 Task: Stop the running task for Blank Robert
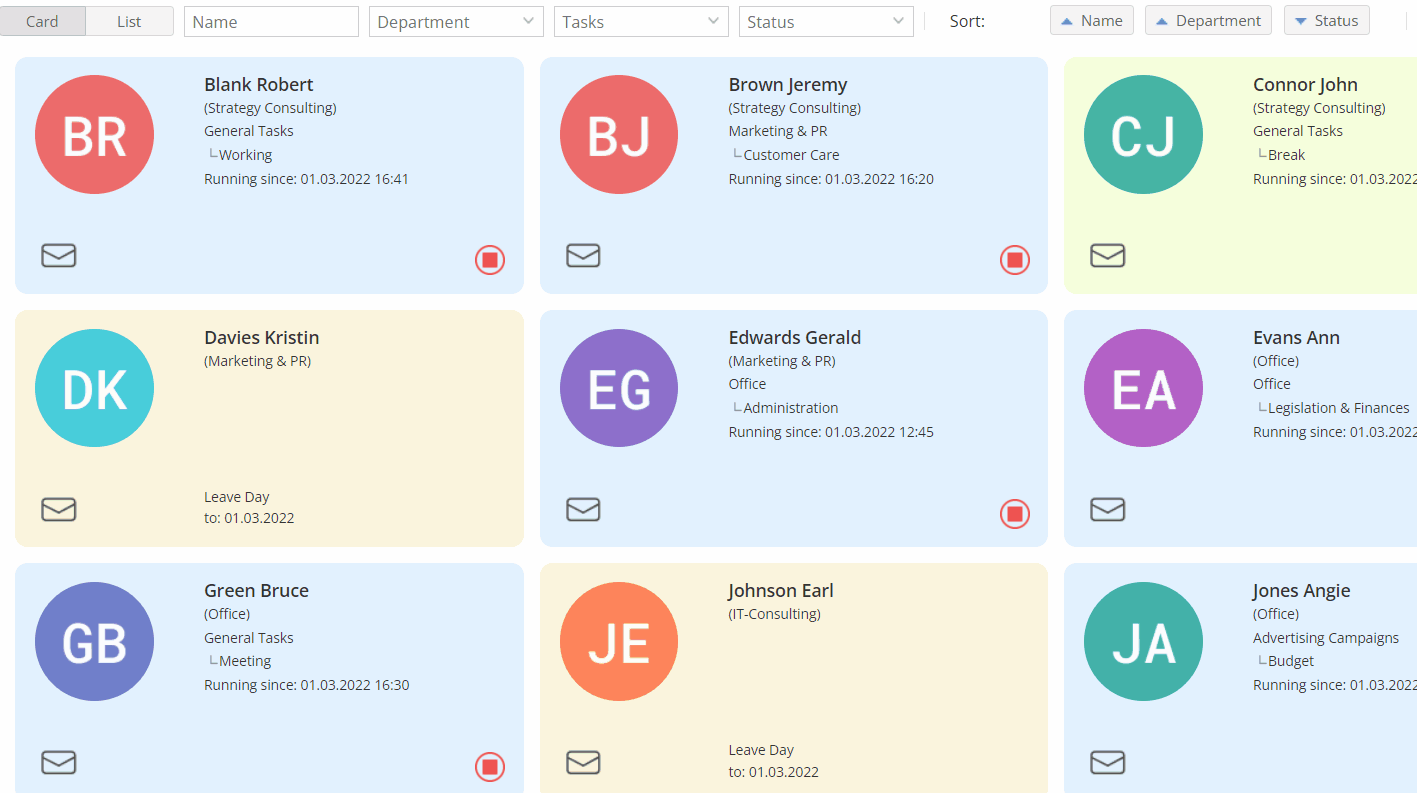pyautogui.click(x=490, y=260)
